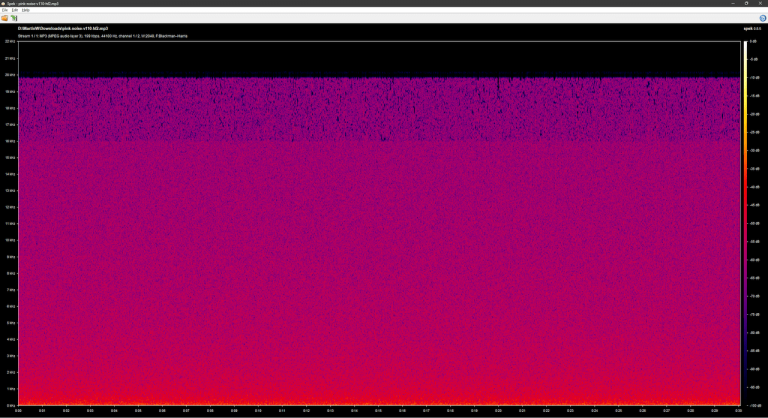Click the 22 kHz frequency axis label

point(9,42)
